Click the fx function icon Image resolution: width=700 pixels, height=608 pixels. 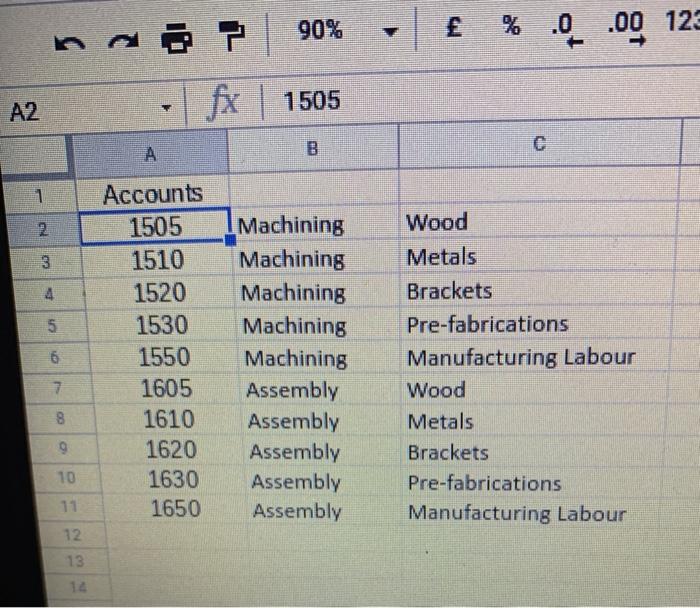coord(223,102)
